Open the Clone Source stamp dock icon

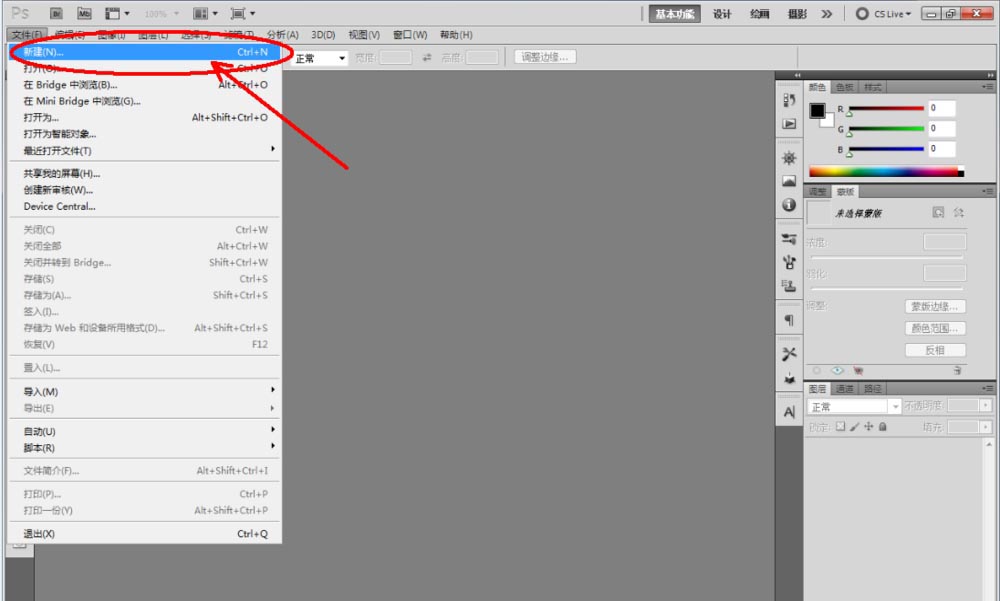[789, 286]
